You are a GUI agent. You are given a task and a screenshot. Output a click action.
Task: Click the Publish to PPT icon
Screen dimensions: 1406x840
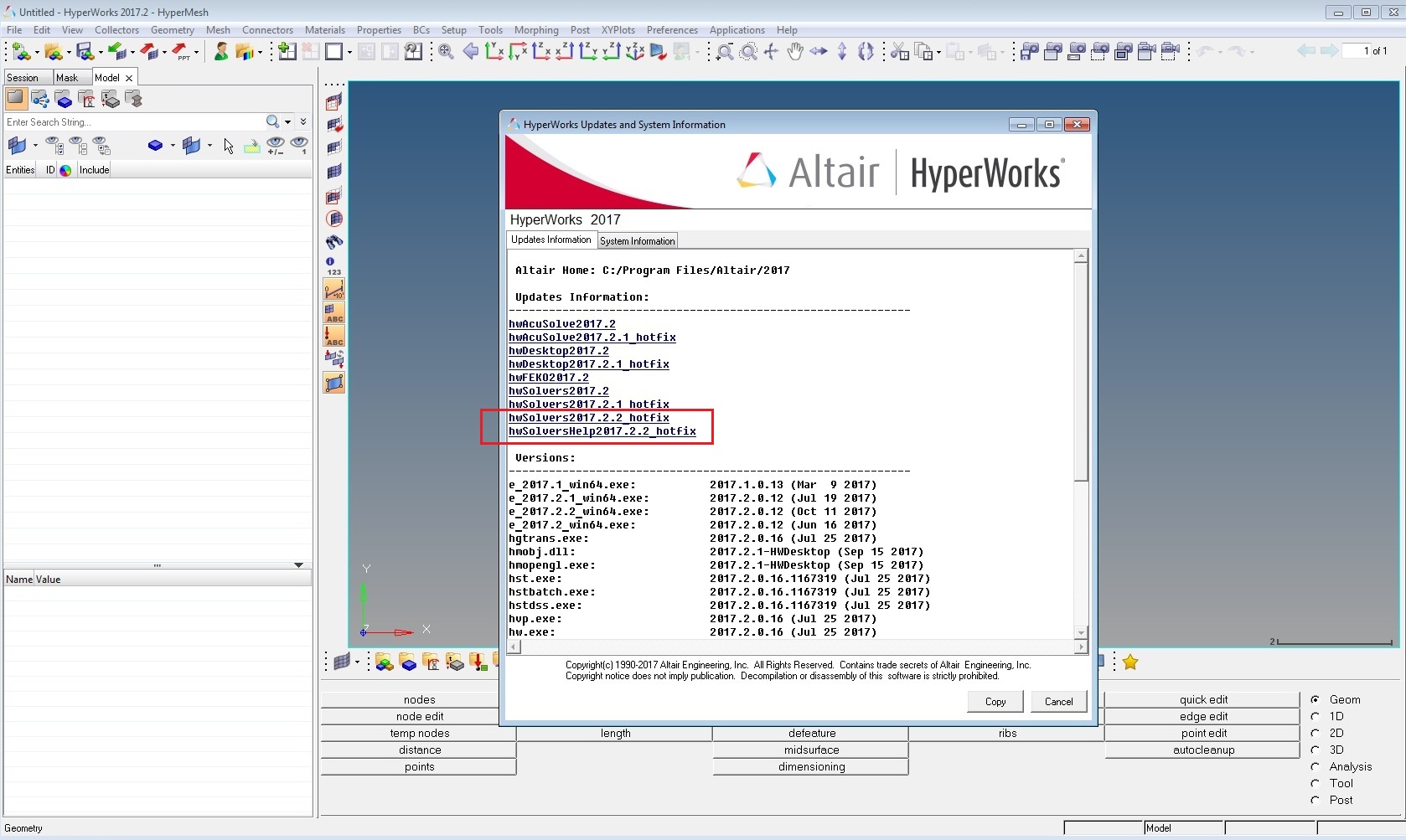tap(181, 52)
